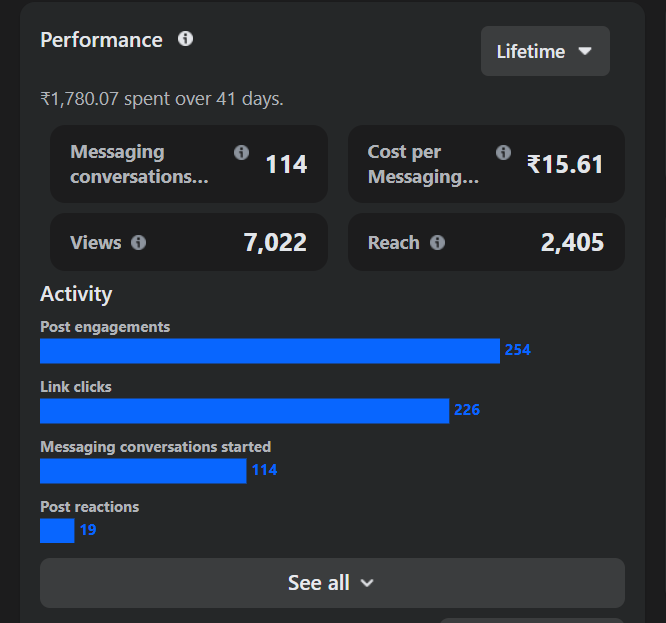This screenshot has width=666, height=623.
Task: Expand the See all activity list
Action: coord(332,583)
